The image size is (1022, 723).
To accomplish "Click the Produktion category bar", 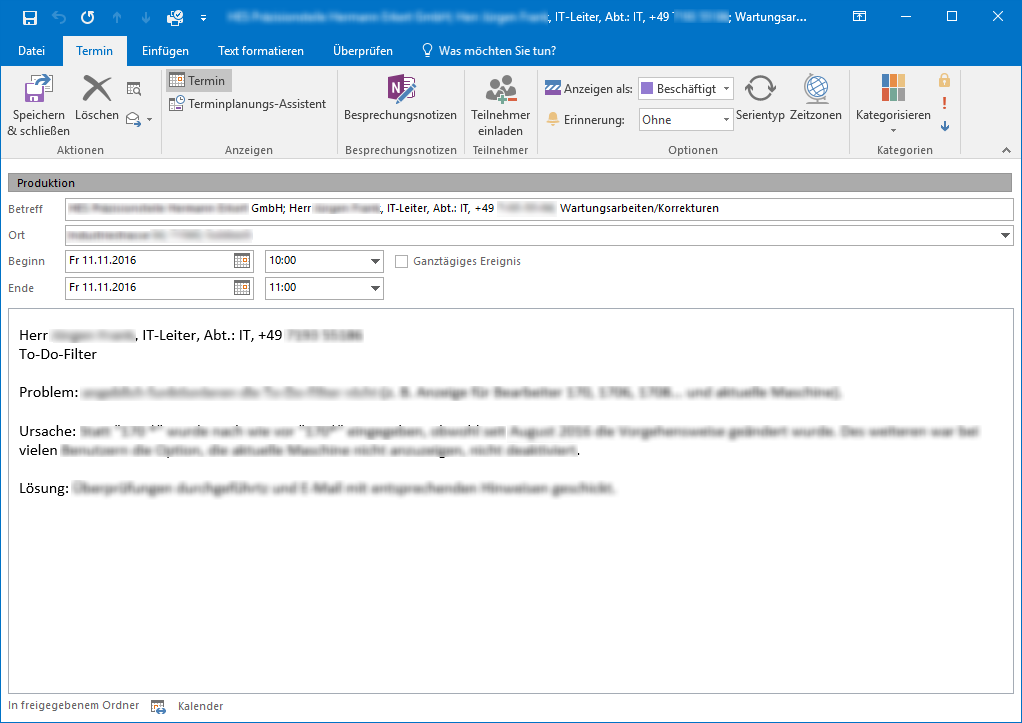I will (x=510, y=183).
